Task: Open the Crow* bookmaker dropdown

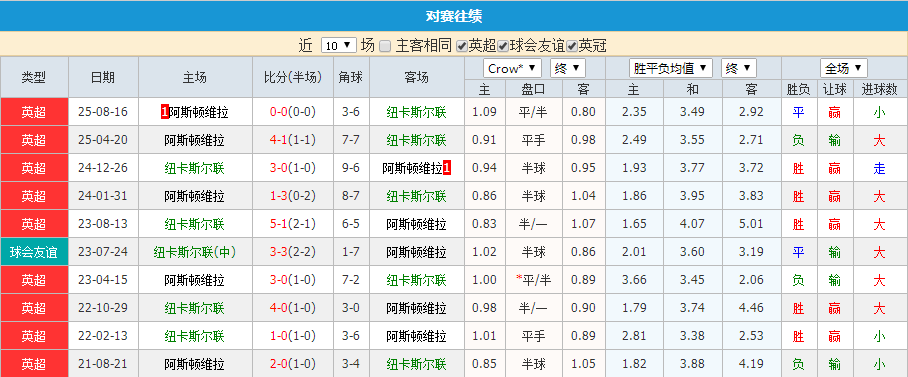Action: click(512, 68)
